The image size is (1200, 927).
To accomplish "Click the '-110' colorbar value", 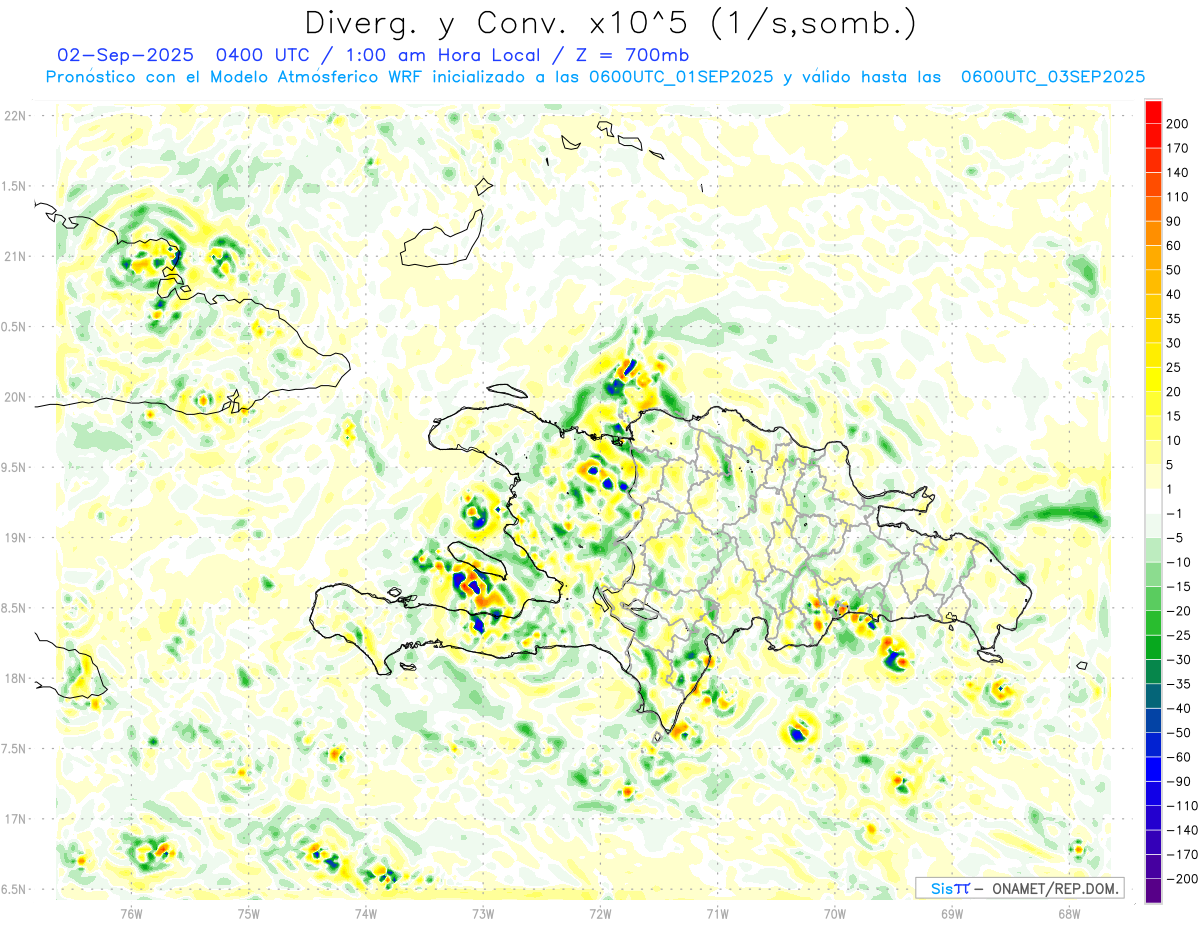I will pyautogui.click(x=1181, y=805).
